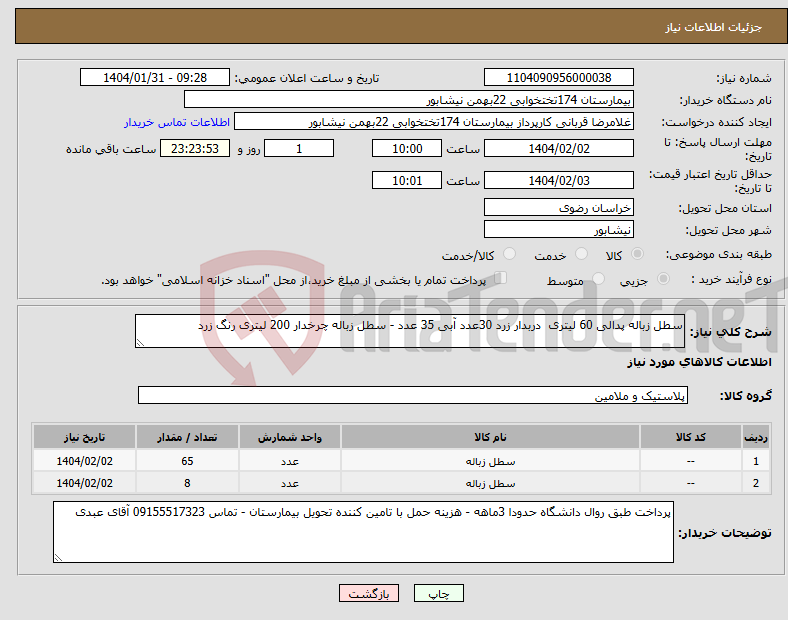The width and height of the screenshot is (788, 620).
Task: Click the resize handle of description textarea
Action: tap(140, 343)
